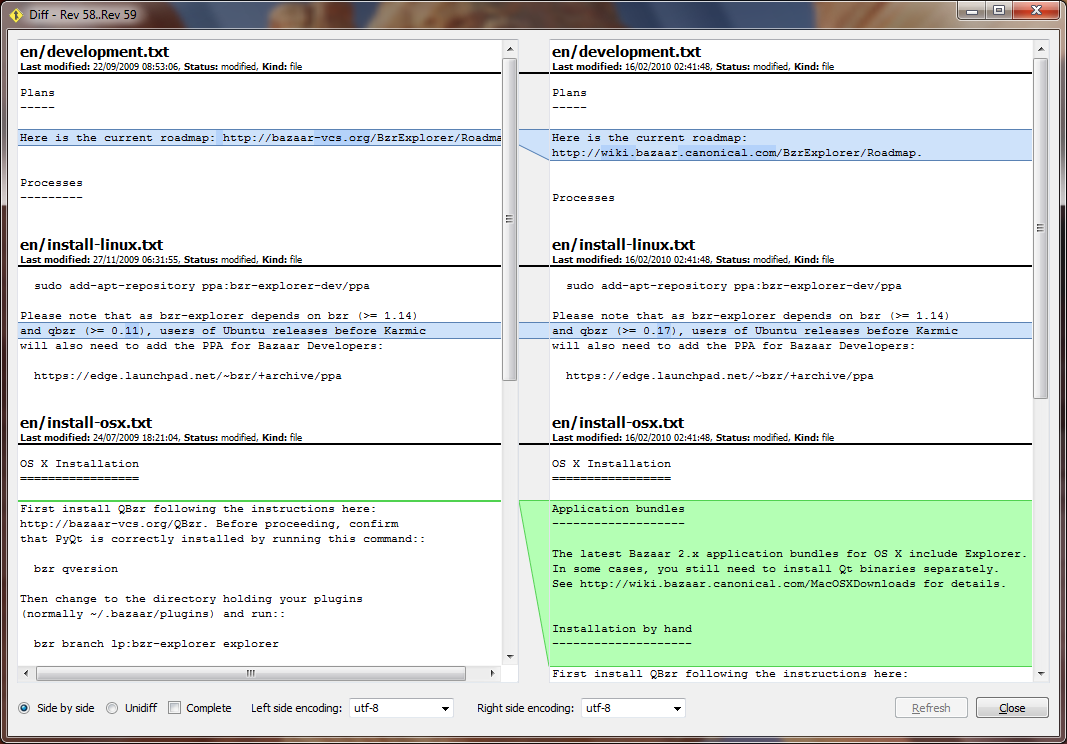The image size is (1067, 744).
Task: Click the Diff window title icon
Action: [16, 14]
